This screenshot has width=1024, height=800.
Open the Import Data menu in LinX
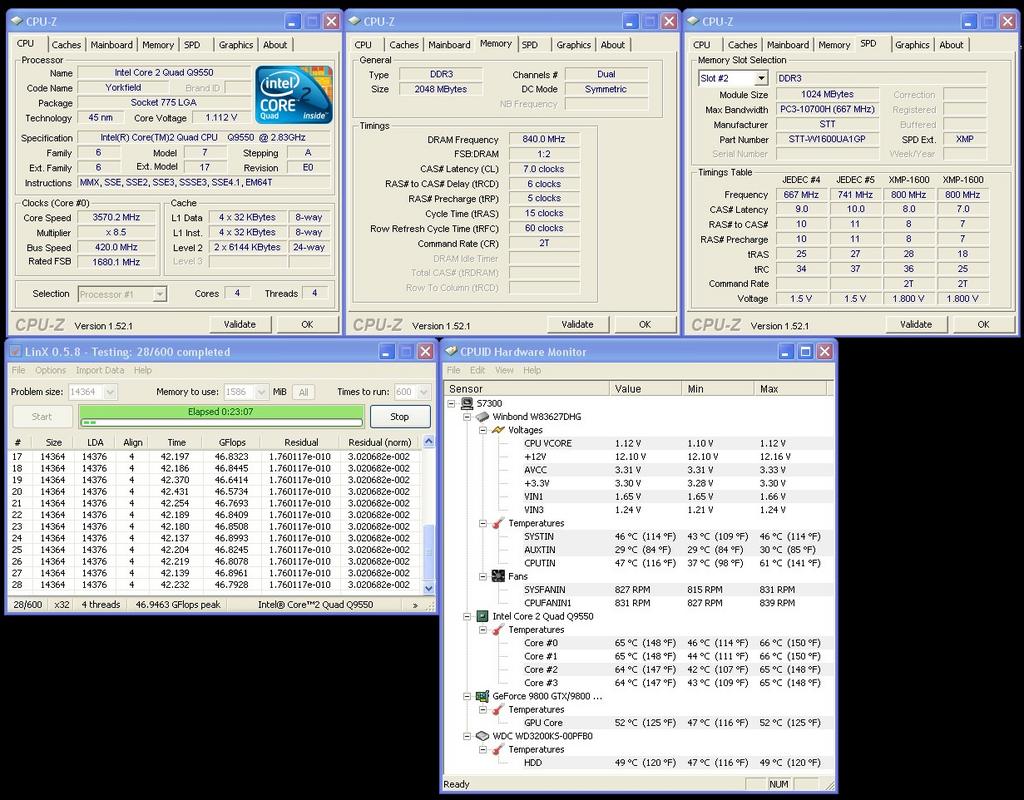(x=100, y=370)
